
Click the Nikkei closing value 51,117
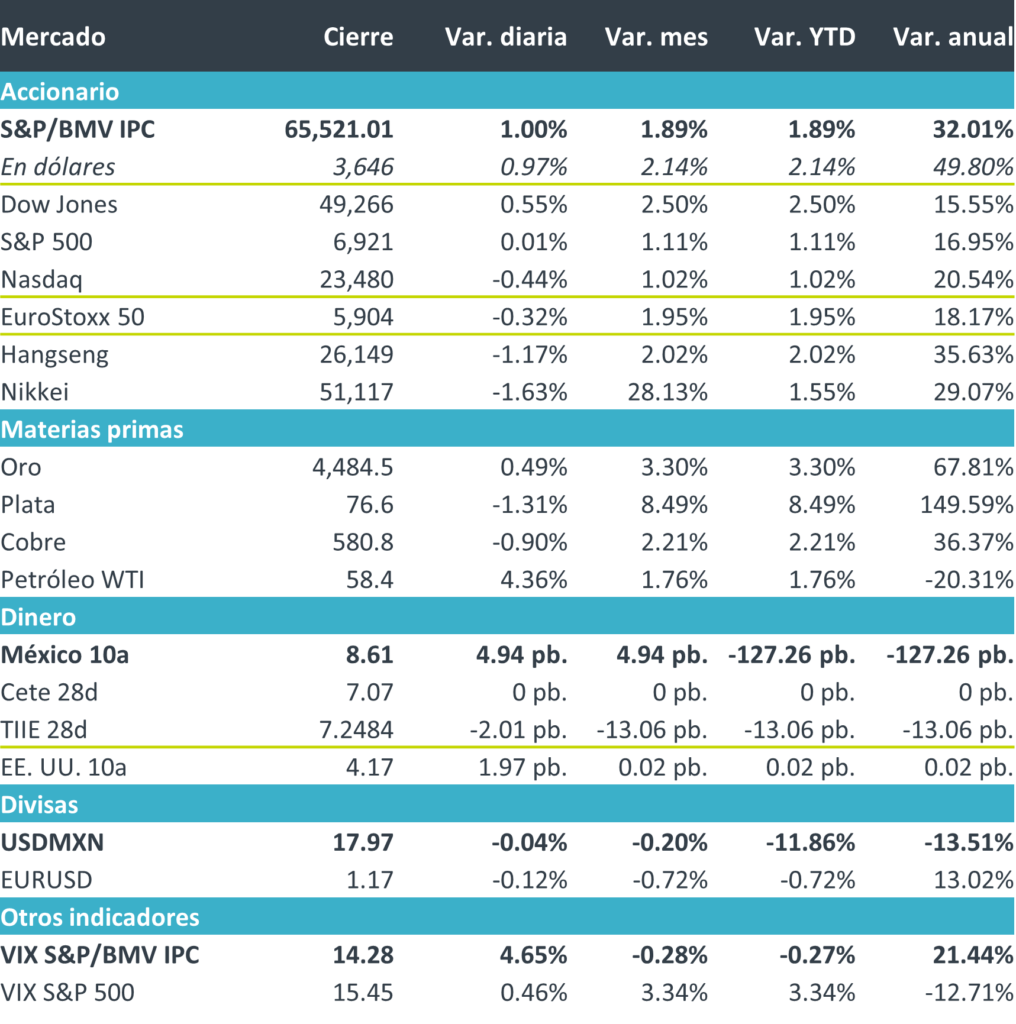(357, 392)
